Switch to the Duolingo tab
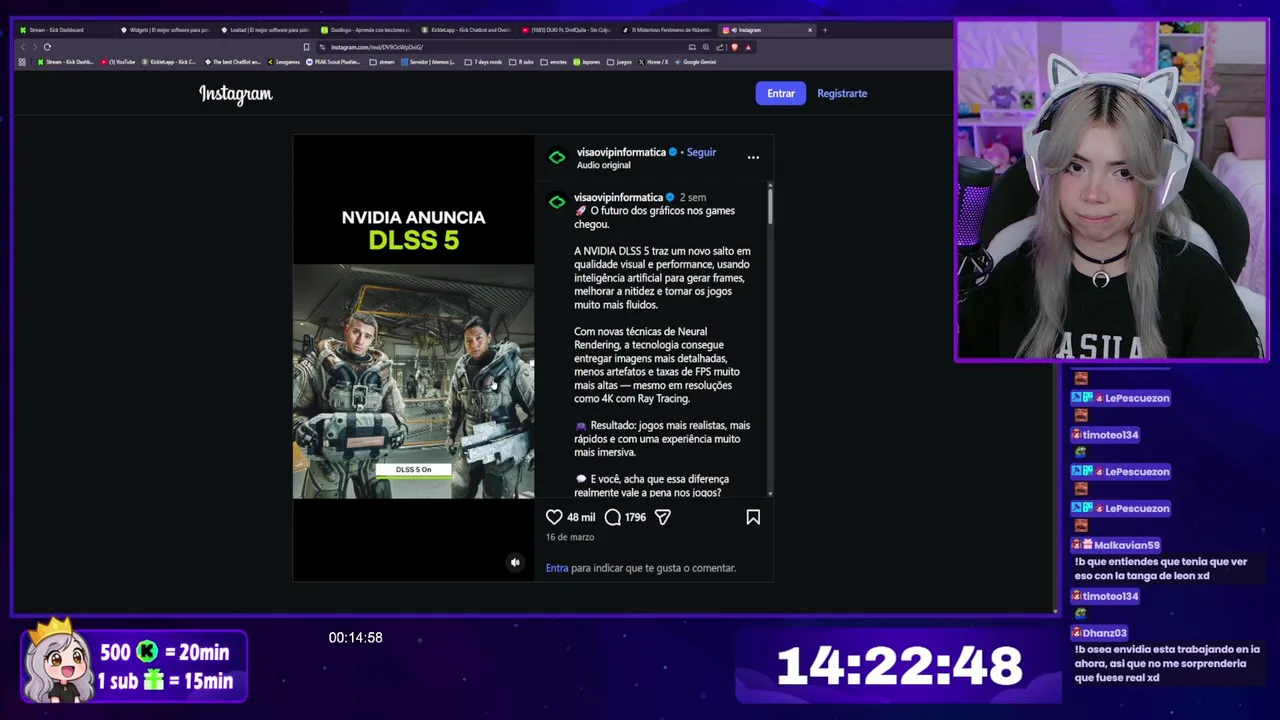The image size is (1280, 720). (x=365, y=30)
